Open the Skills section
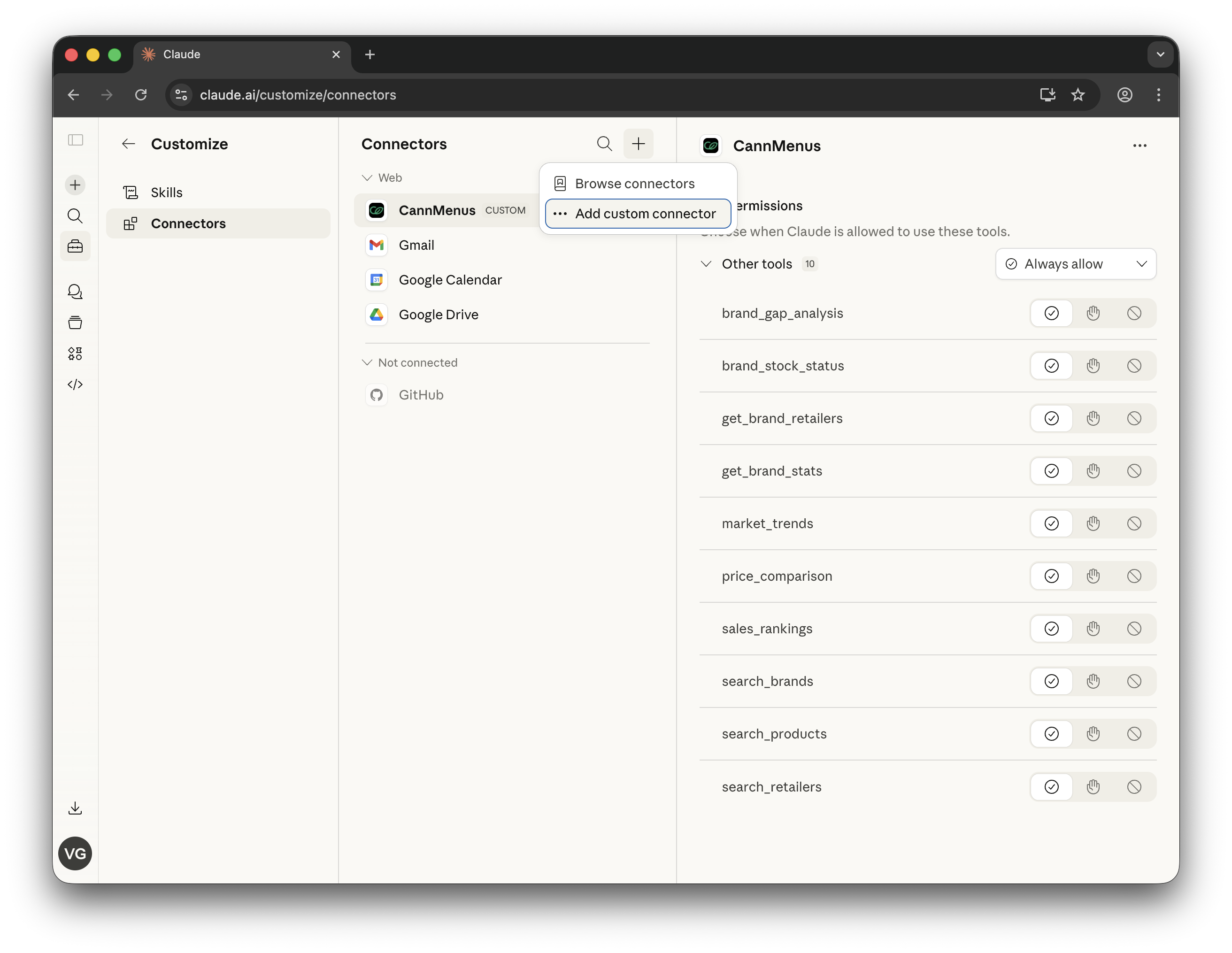This screenshot has width=1232, height=953. click(166, 192)
